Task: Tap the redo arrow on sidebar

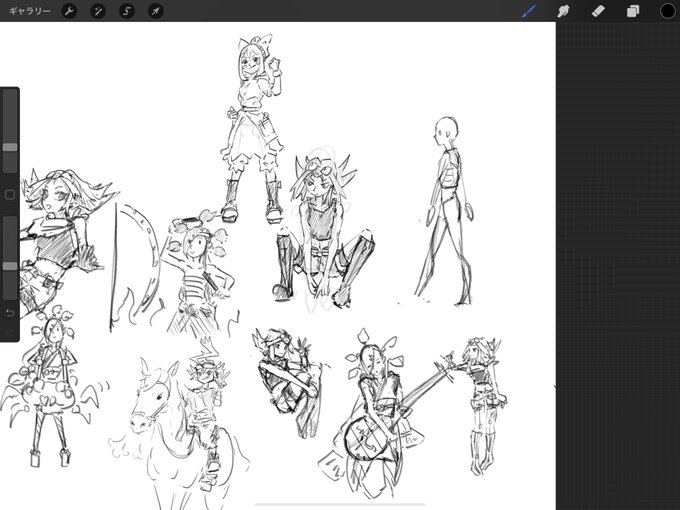Action: [10, 332]
